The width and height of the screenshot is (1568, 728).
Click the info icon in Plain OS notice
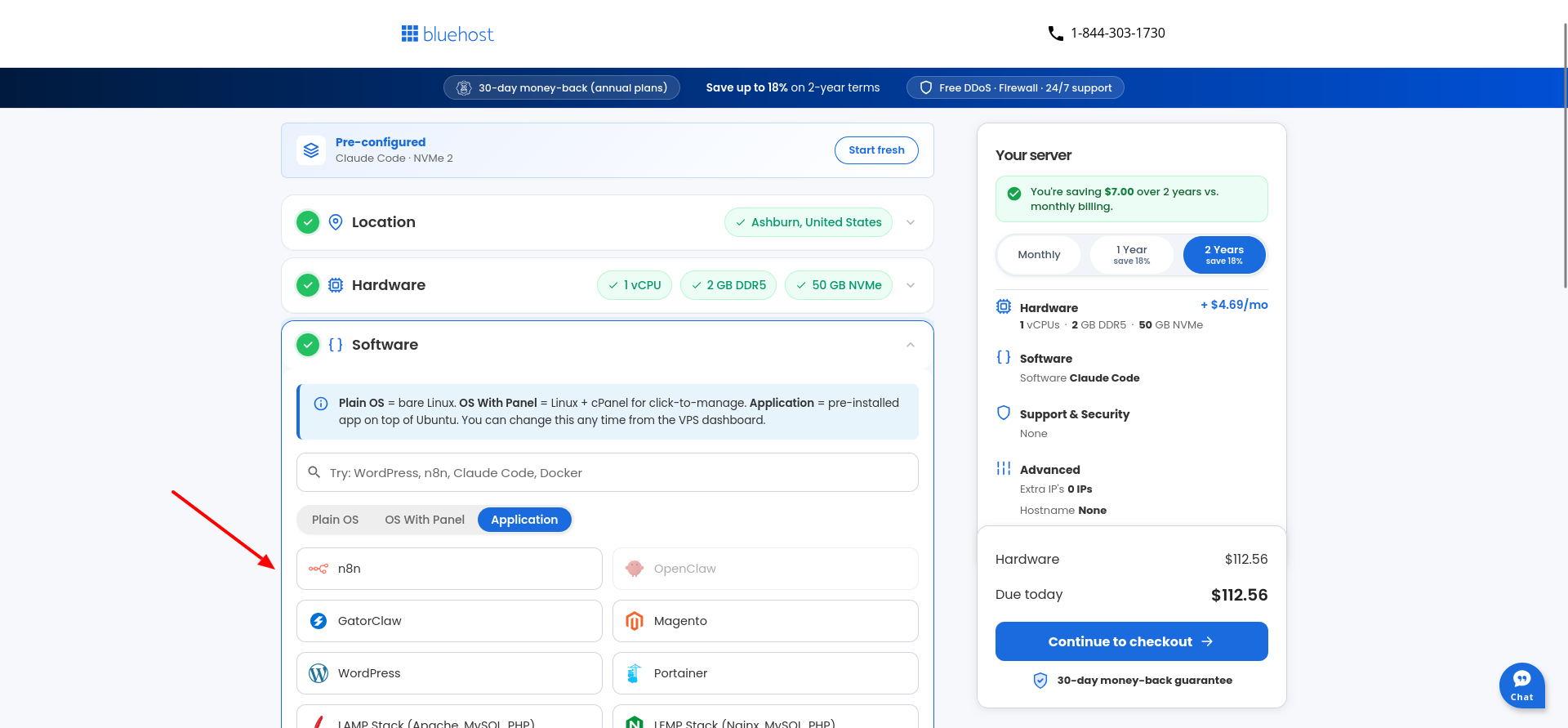(321, 404)
